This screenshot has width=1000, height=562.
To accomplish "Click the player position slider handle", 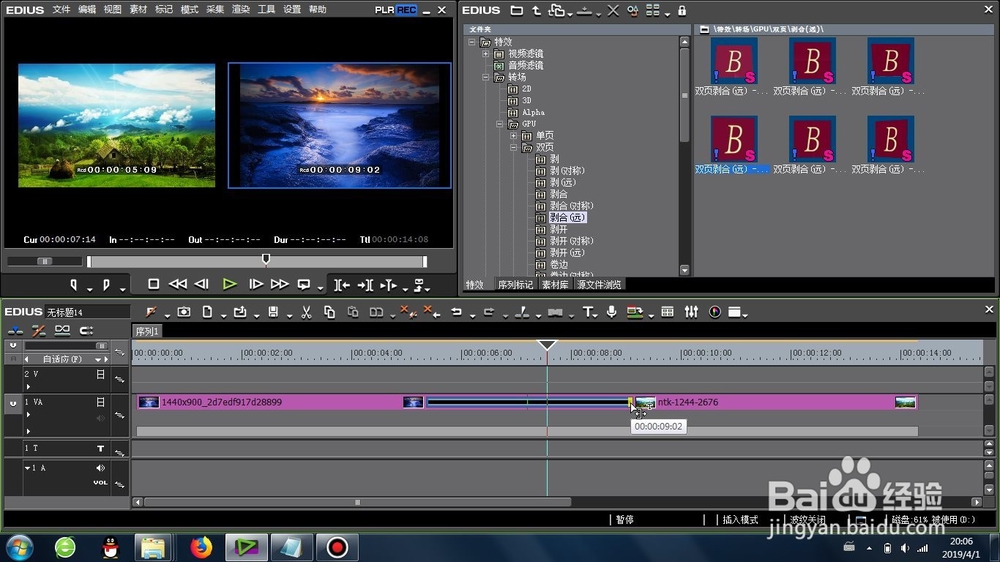I will (x=266, y=258).
